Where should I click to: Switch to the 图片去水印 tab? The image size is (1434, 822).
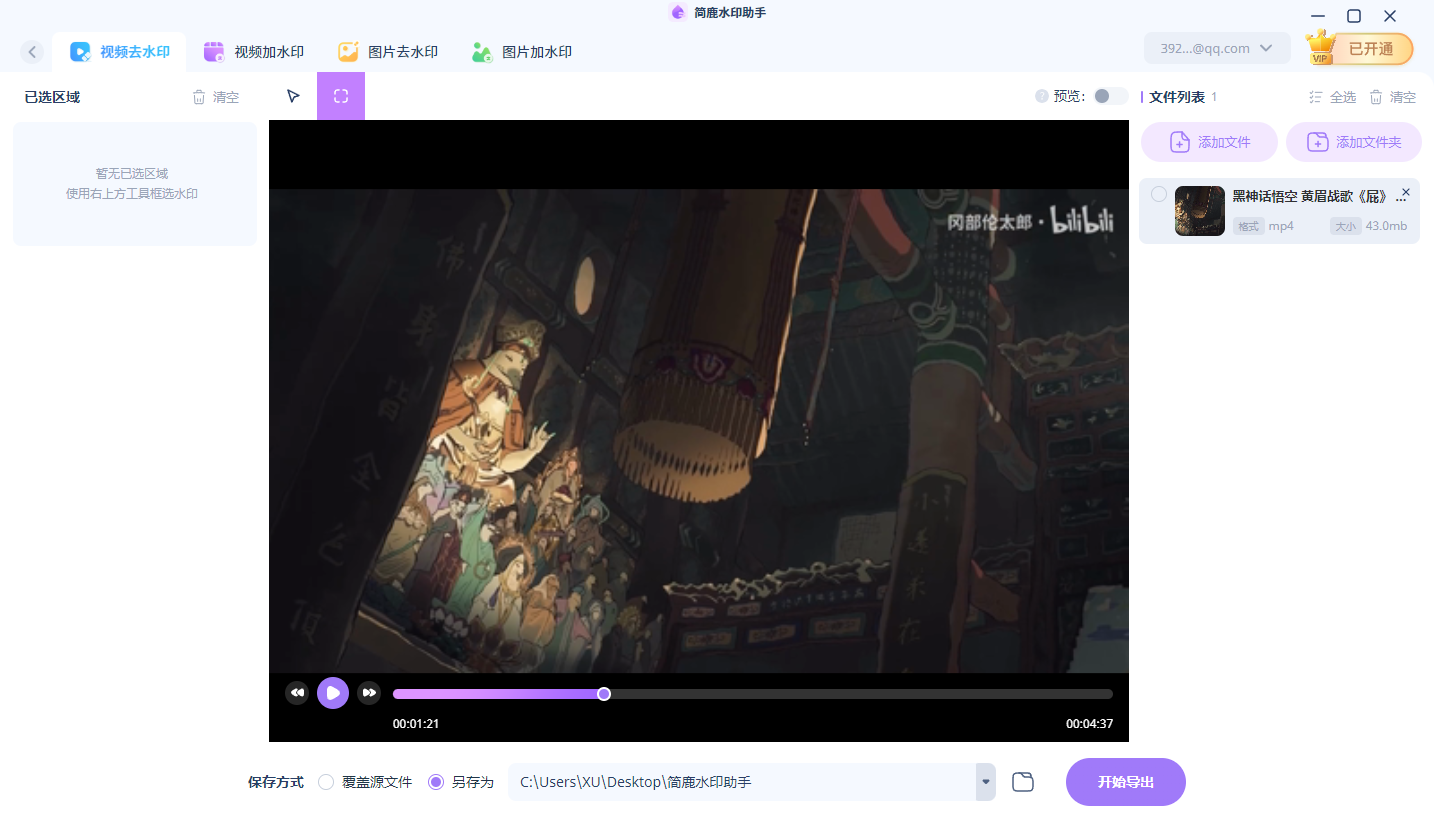(388, 52)
